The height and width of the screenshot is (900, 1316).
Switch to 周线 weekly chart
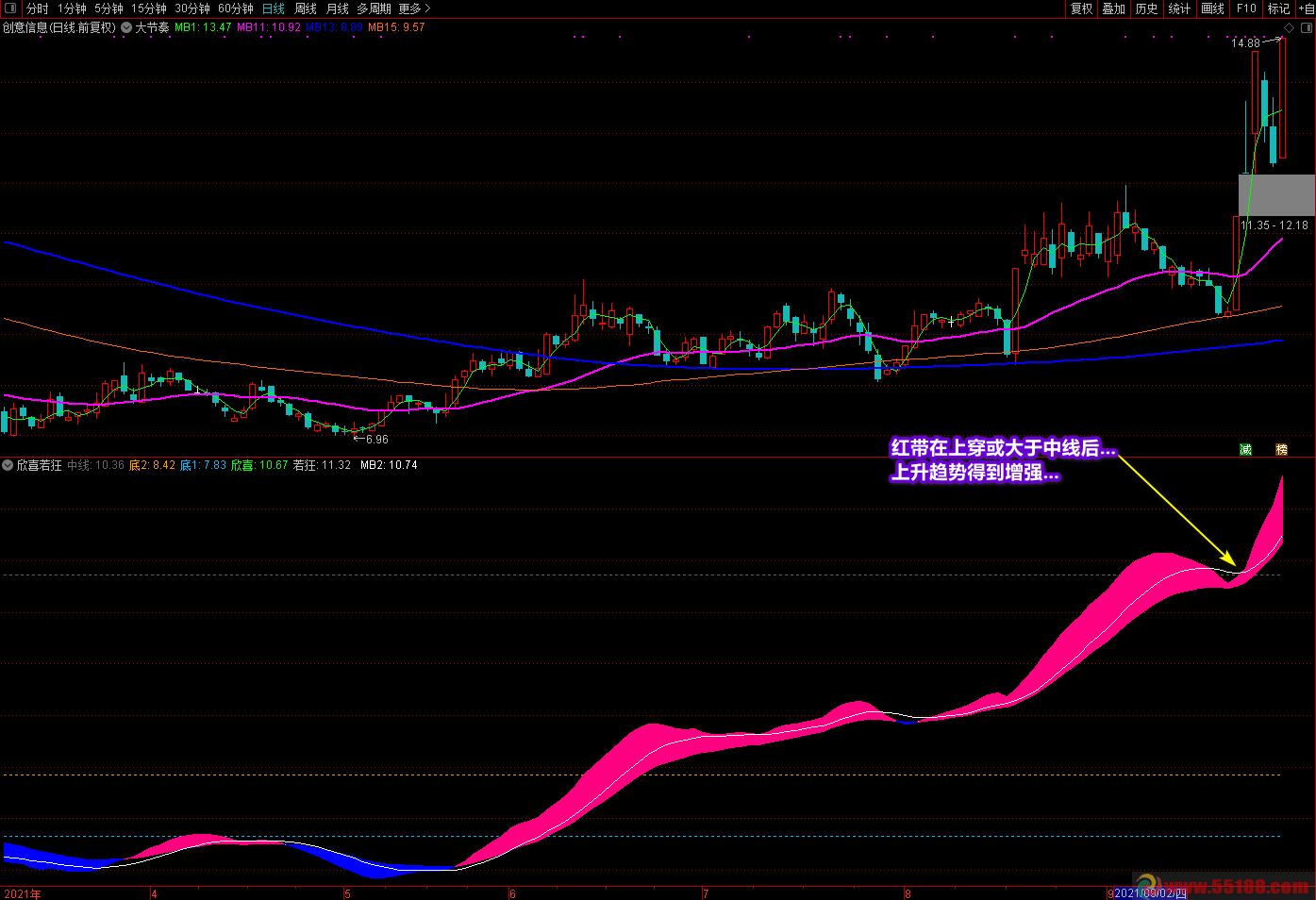306,8
